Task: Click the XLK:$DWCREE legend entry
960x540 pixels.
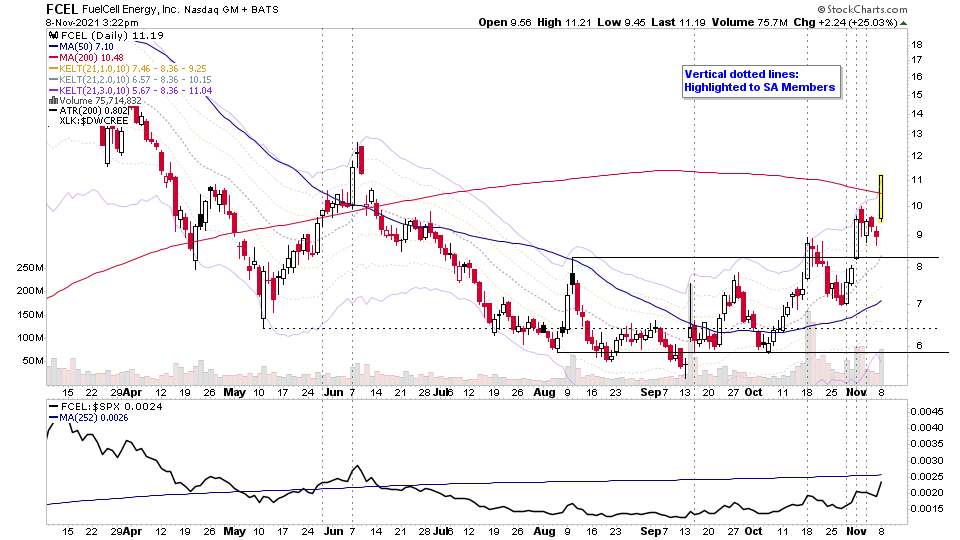Action: pyautogui.click(x=94, y=121)
